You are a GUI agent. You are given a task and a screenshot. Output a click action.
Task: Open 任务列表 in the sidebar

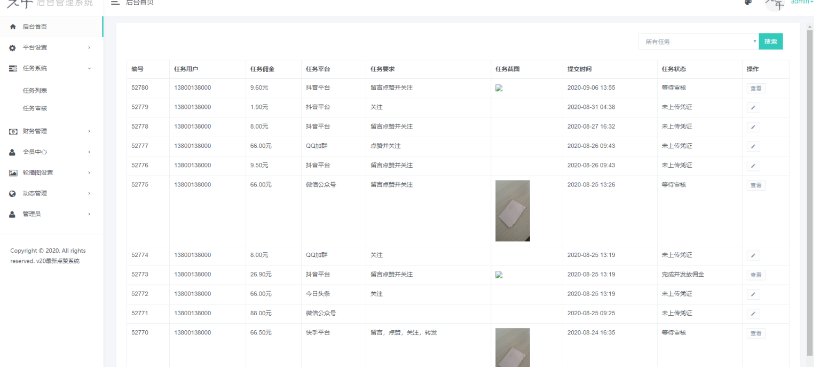click(x=35, y=91)
